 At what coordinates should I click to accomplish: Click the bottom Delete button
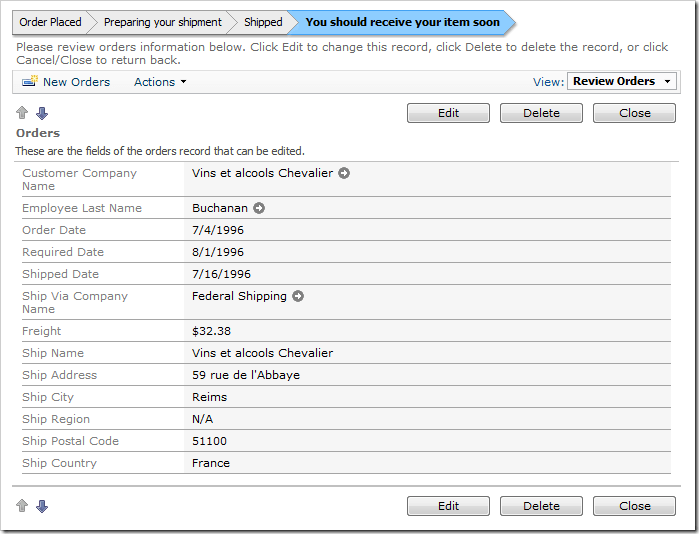click(541, 506)
